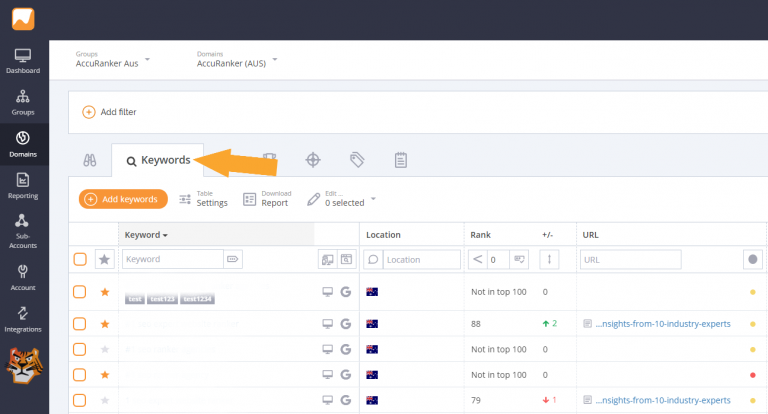Click the test1234 tag label
Image resolution: width=768 pixels, height=414 pixels.
(x=197, y=299)
